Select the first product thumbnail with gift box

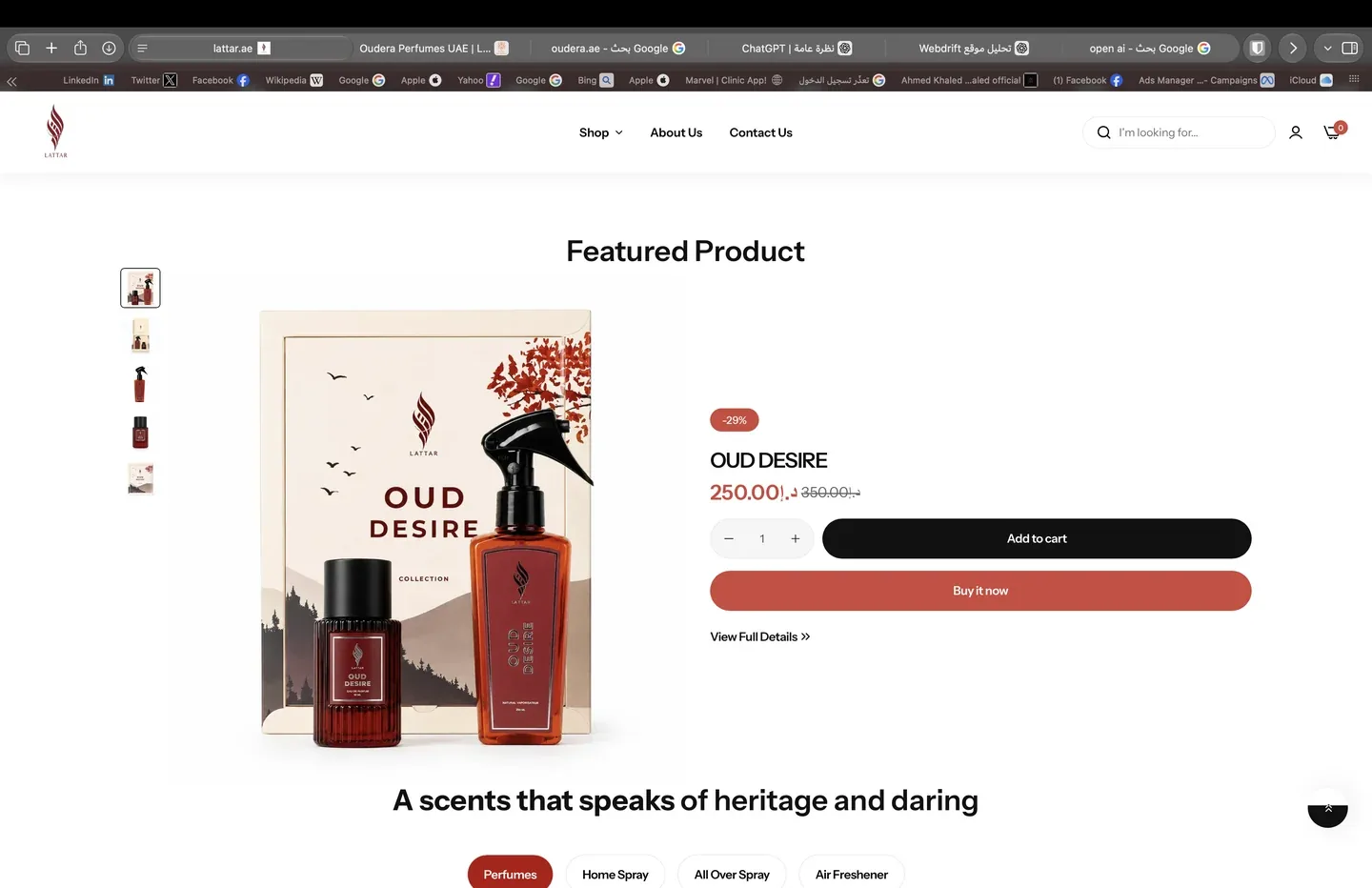tap(140, 288)
